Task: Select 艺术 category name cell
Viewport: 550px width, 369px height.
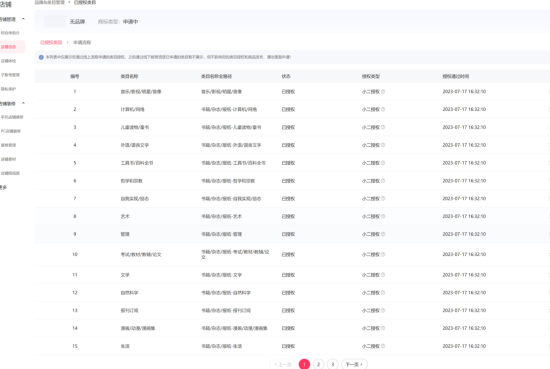Action: point(125,216)
